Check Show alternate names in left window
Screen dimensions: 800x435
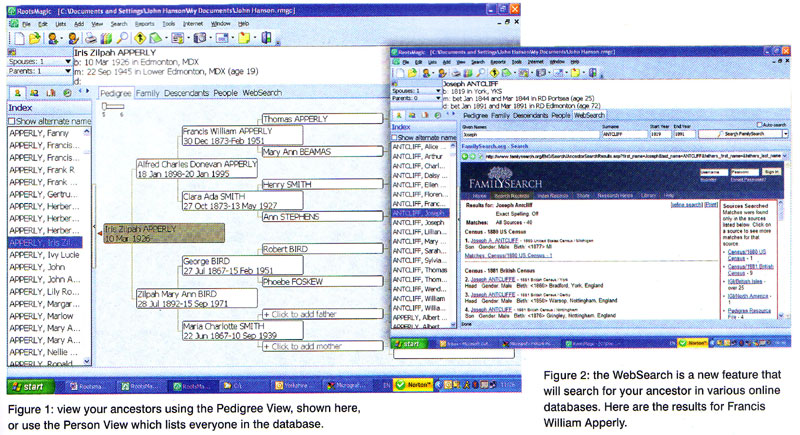point(11,121)
